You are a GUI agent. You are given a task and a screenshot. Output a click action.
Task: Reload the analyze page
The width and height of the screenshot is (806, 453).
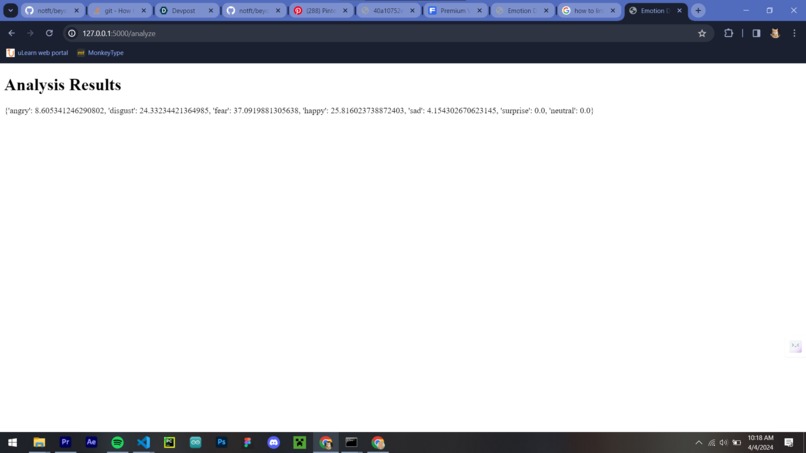click(49, 33)
